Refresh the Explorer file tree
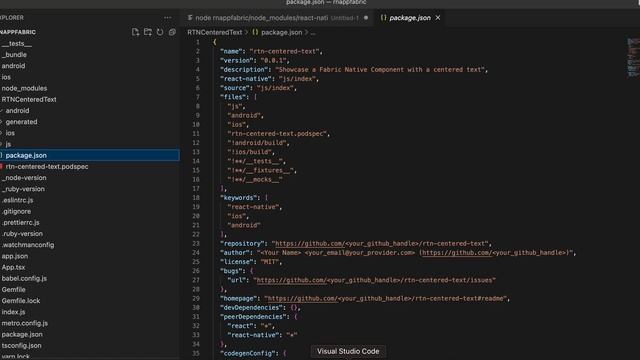The image size is (640, 360). 160,32
